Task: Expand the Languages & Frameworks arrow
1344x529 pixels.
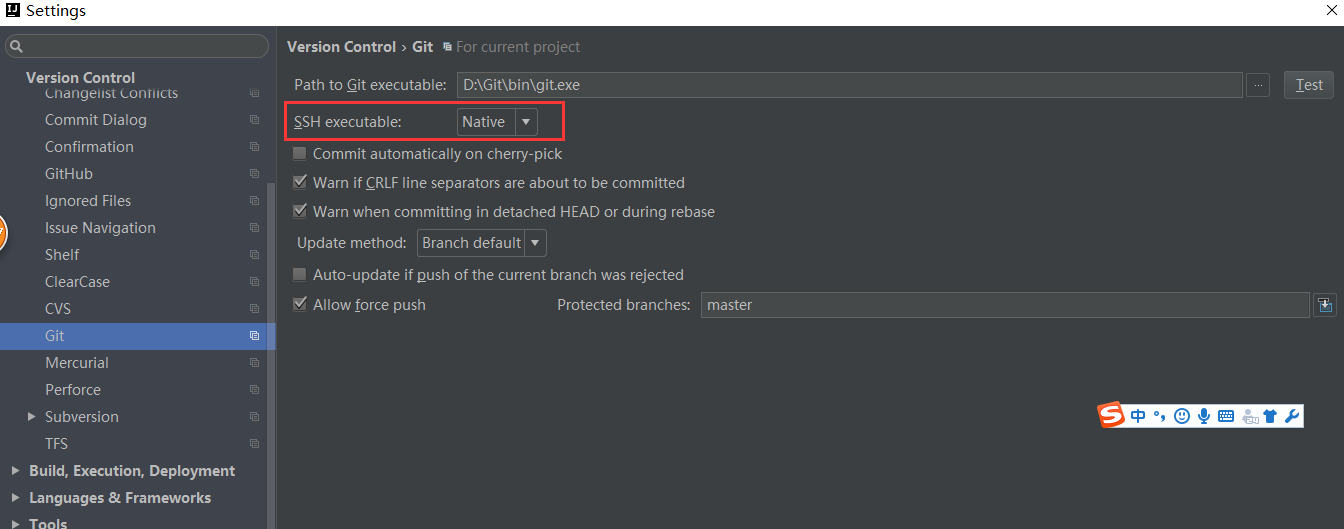Action: (15, 498)
